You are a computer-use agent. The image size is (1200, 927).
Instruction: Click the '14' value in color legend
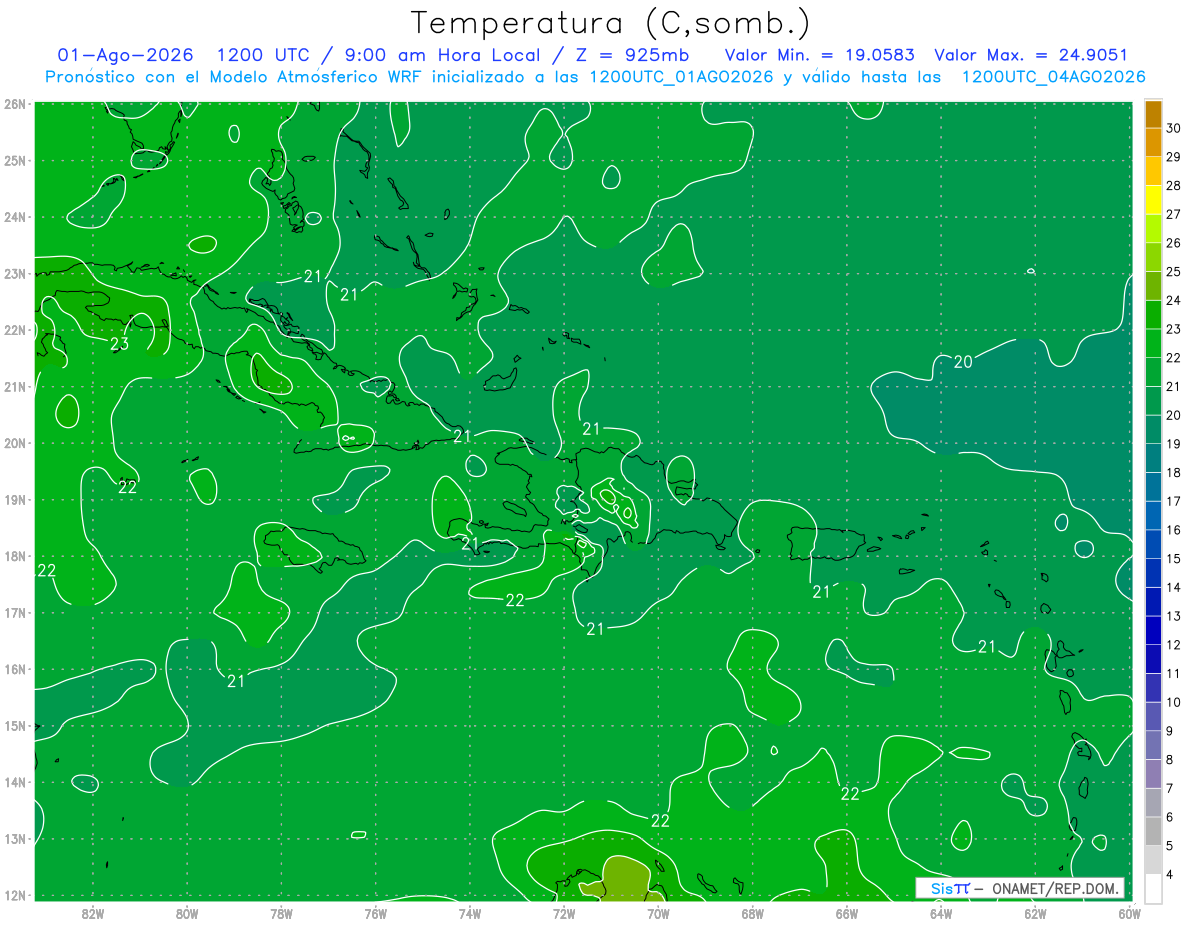[x=1173, y=587]
